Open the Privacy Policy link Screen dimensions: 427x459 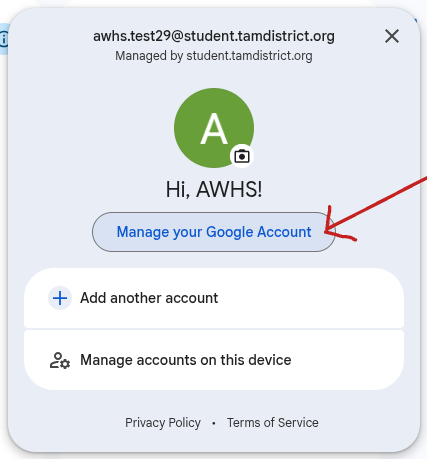coord(163,423)
